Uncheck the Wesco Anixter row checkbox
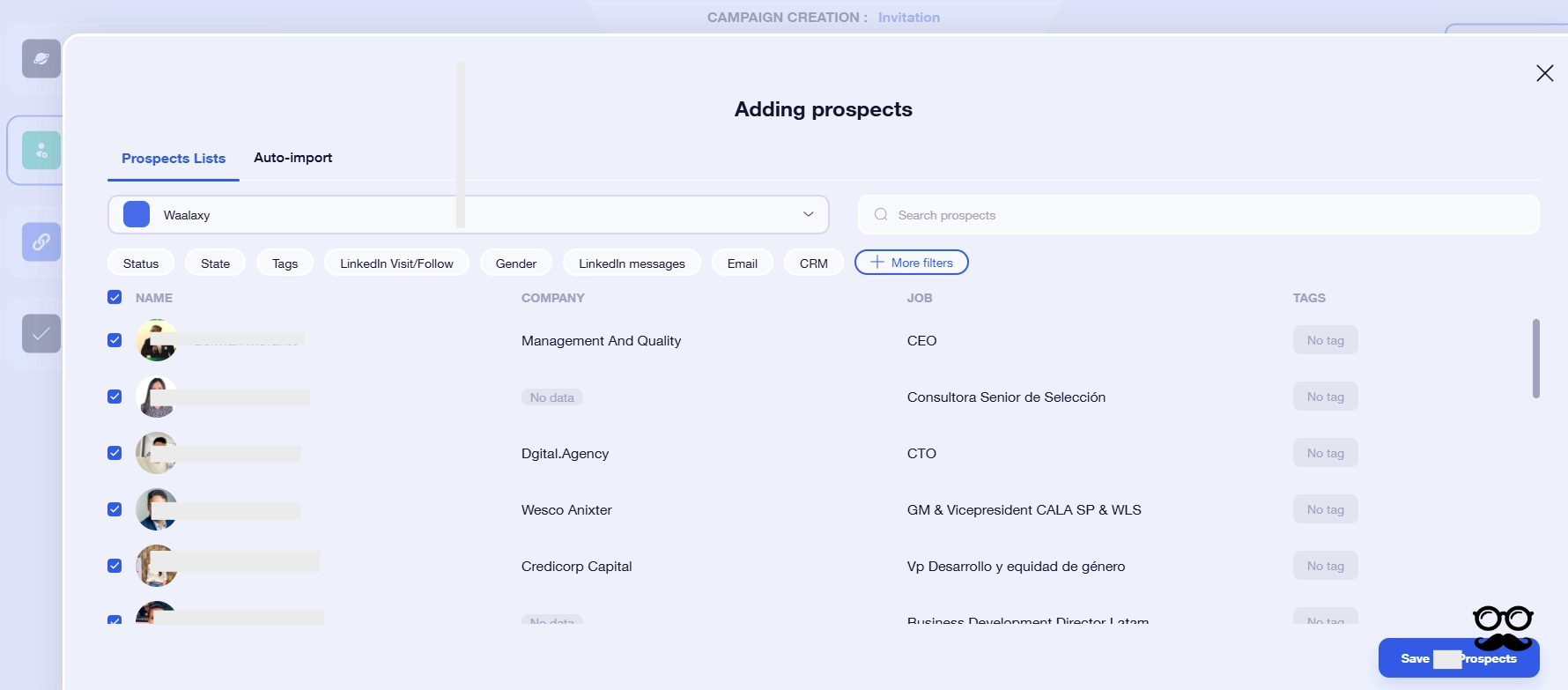The height and width of the screenshot is (690, 1568). pyautogui.click(x=115, y=509)
